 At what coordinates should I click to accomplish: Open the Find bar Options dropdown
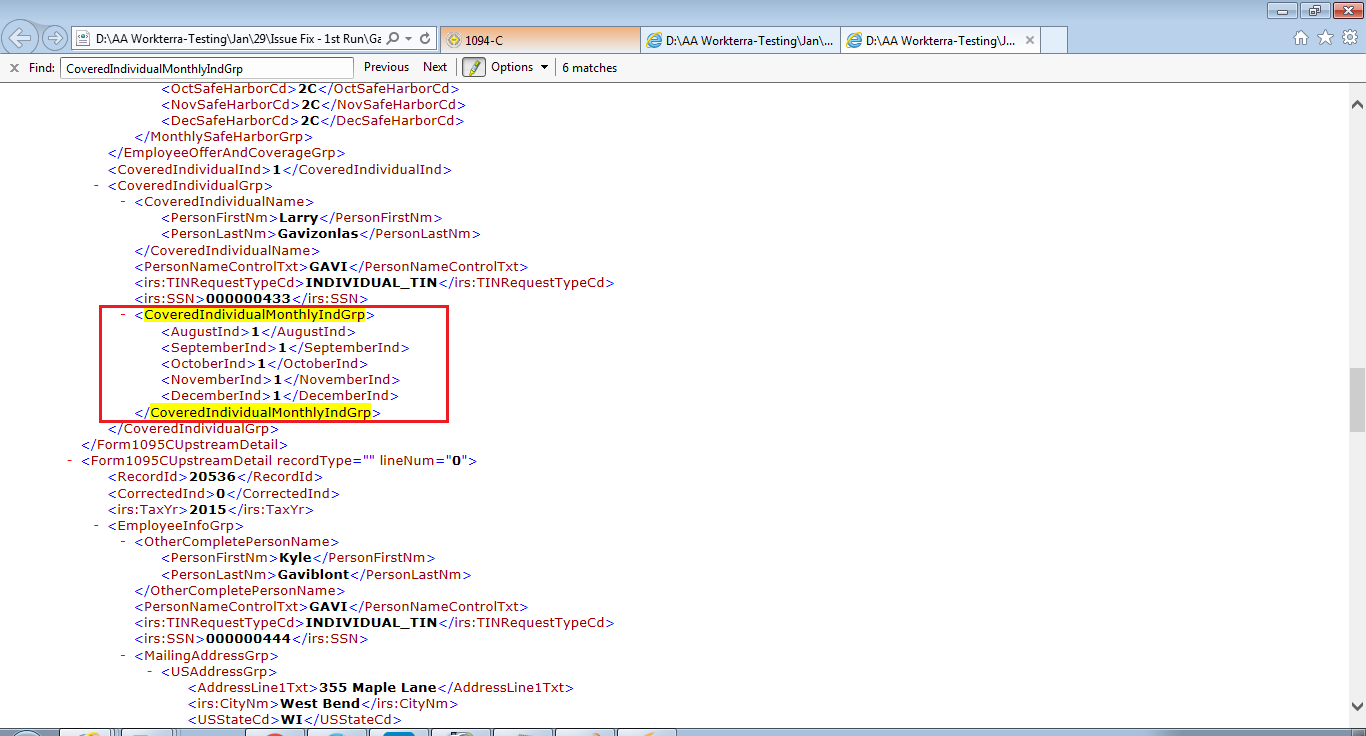(x=519, y=67)
